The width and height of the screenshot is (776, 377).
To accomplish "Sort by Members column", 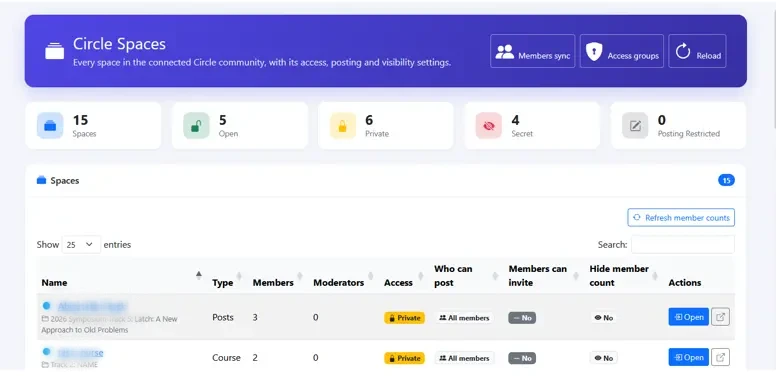I will click(x=278, y=276).
